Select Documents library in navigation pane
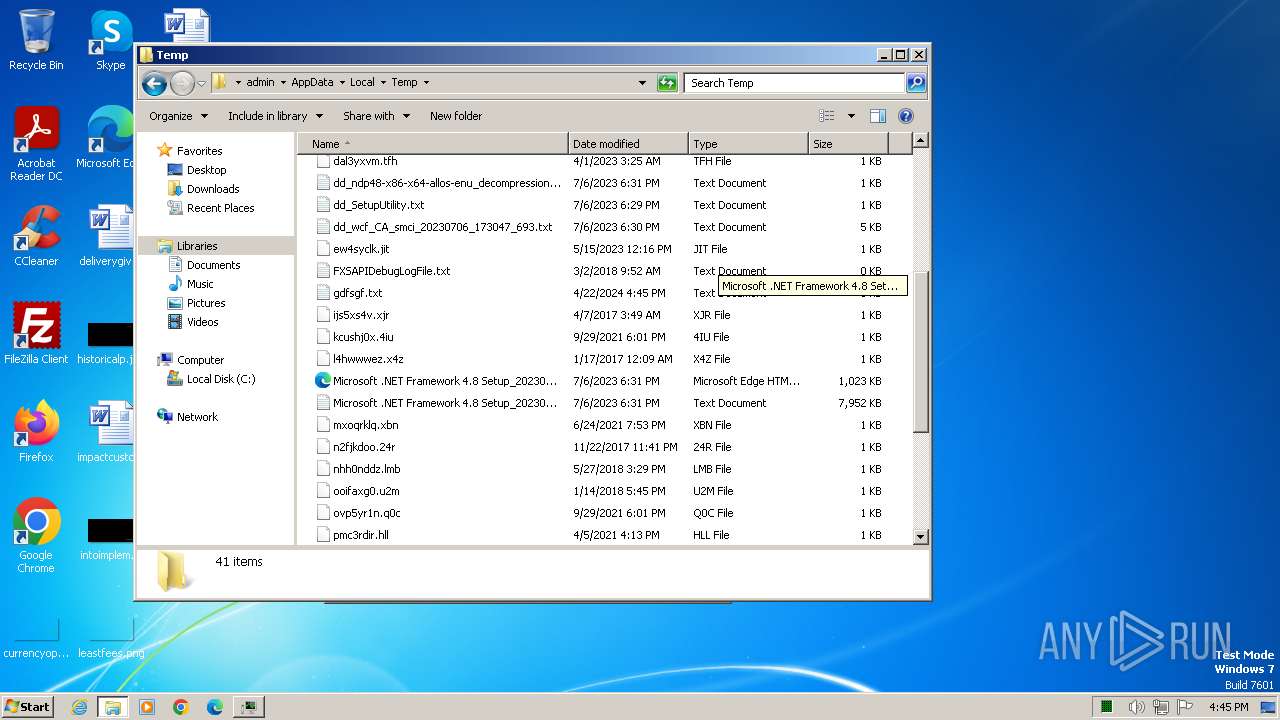1280x720 pixels. tap(213, 265)
